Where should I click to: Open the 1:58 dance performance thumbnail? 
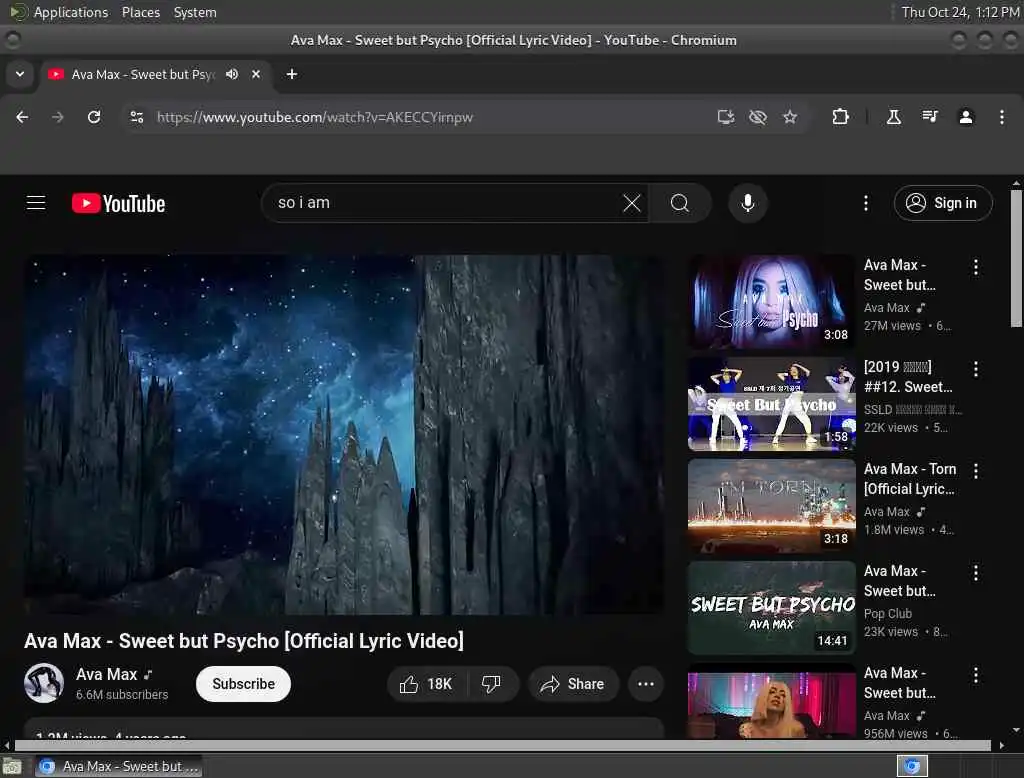pos(771,404)
